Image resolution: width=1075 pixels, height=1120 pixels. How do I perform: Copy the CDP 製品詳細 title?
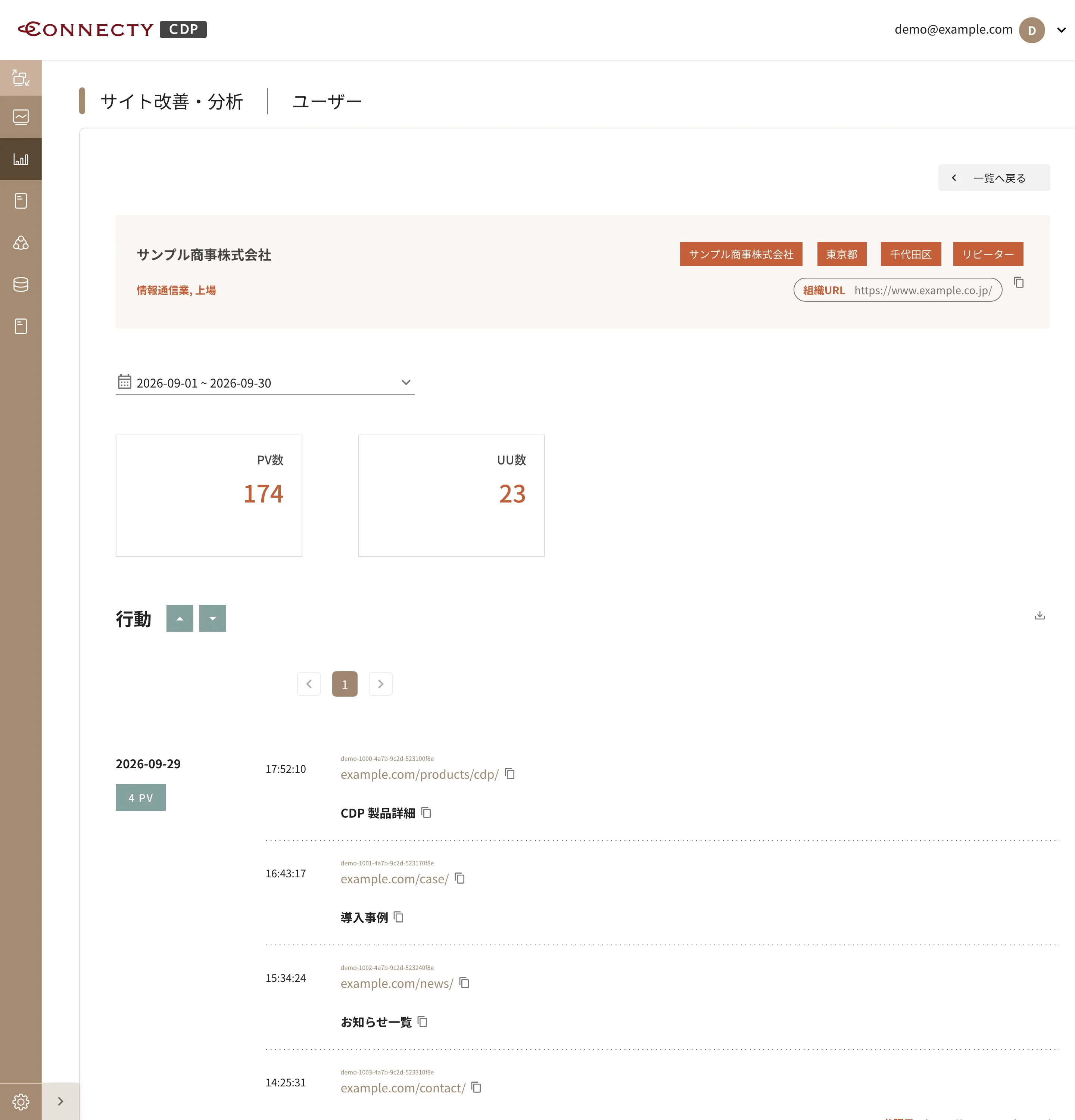[x=426, y=813]
